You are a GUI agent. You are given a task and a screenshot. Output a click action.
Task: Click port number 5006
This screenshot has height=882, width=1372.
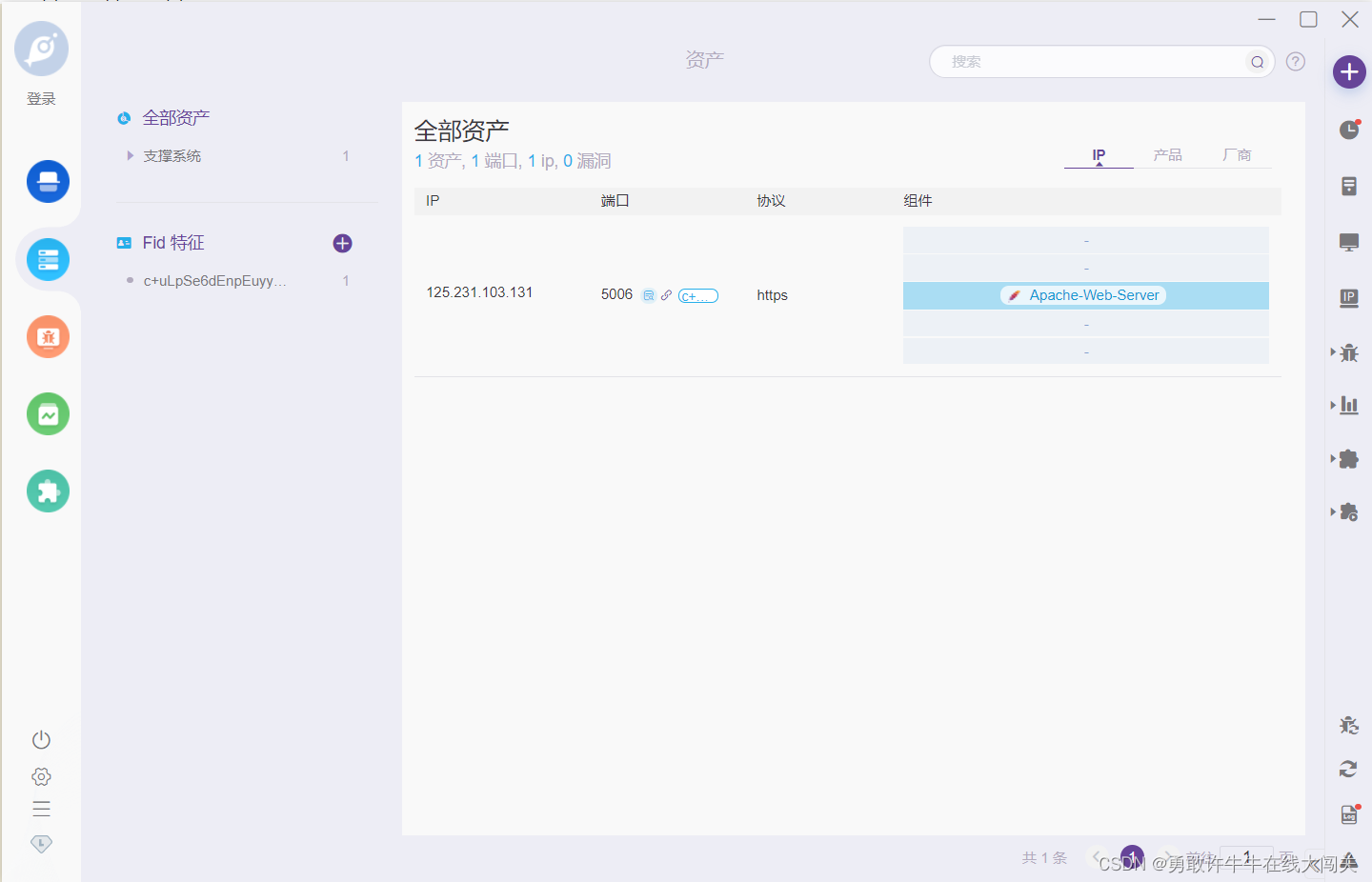616,294
